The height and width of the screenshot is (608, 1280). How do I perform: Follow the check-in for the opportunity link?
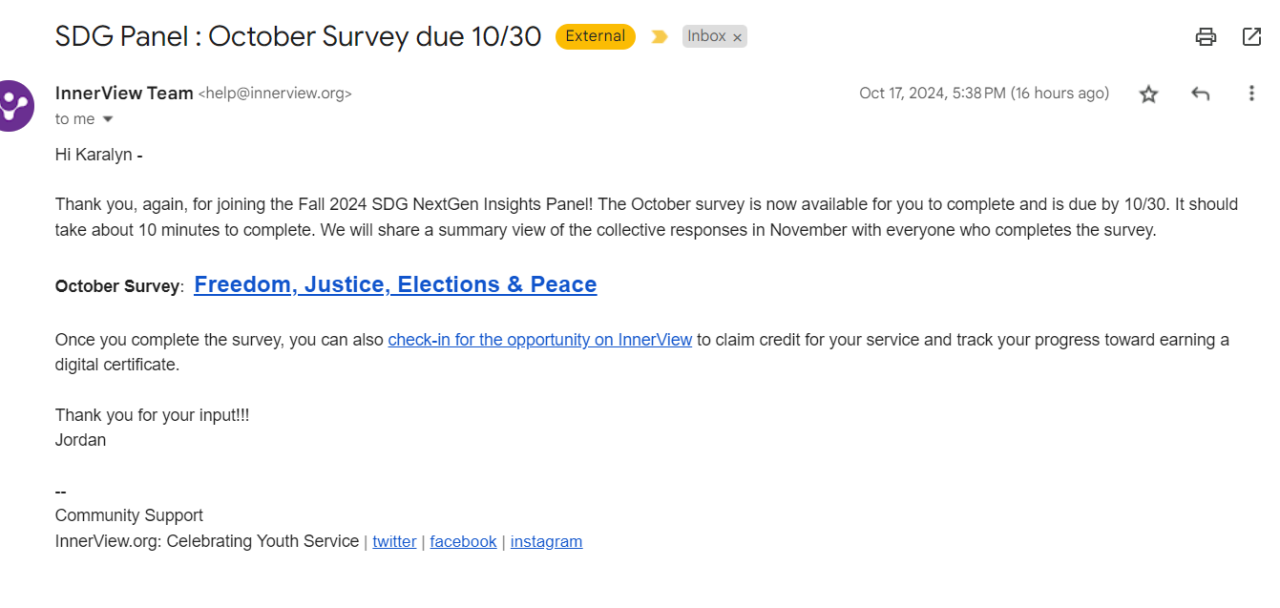coord(540,340)
